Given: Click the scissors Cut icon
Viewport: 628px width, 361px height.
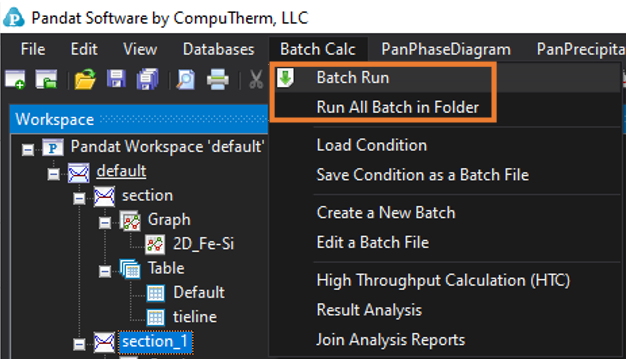Looking at the screenshot, I should 256,79.
